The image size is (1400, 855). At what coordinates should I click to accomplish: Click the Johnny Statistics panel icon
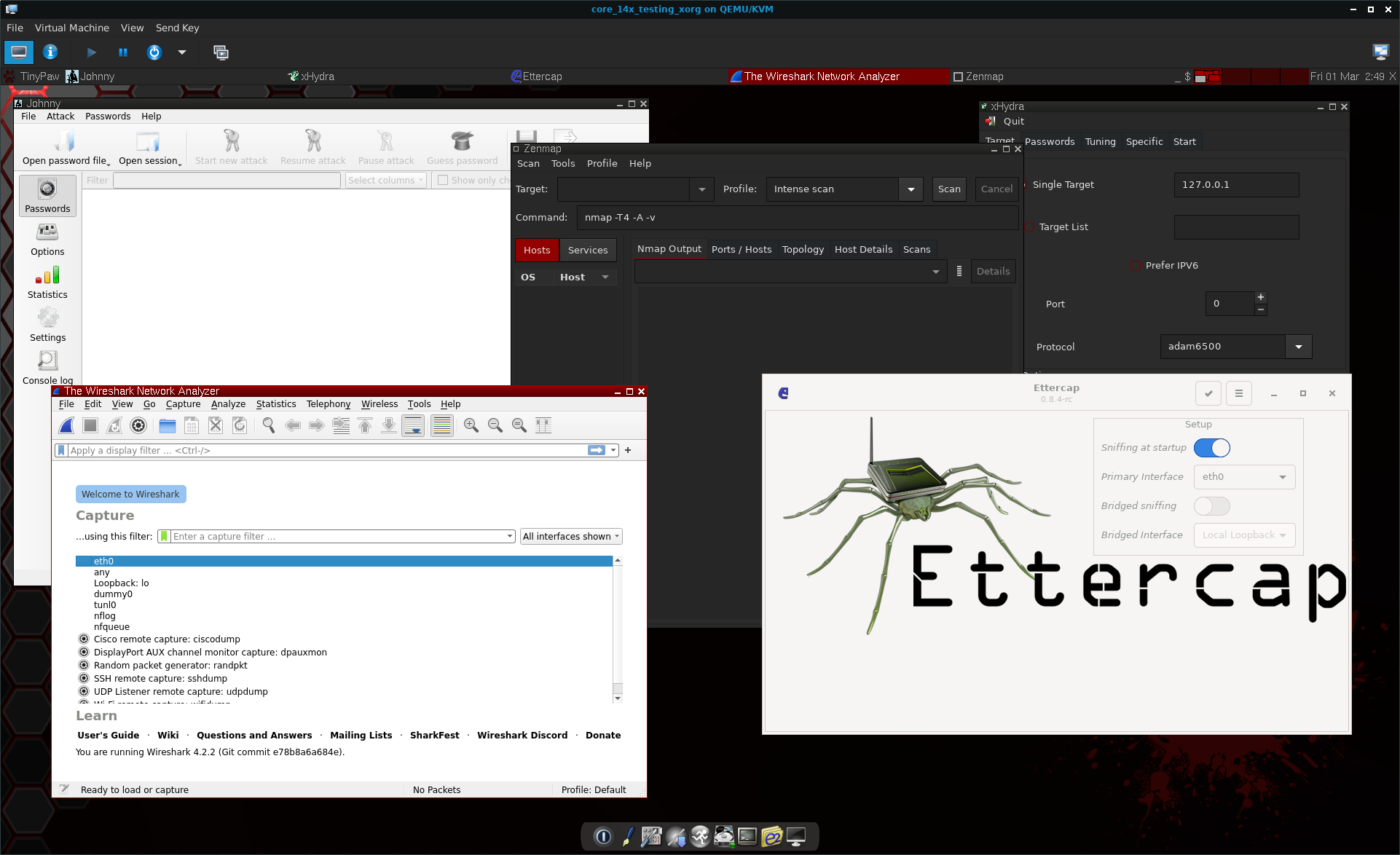(x=47, y=275)
